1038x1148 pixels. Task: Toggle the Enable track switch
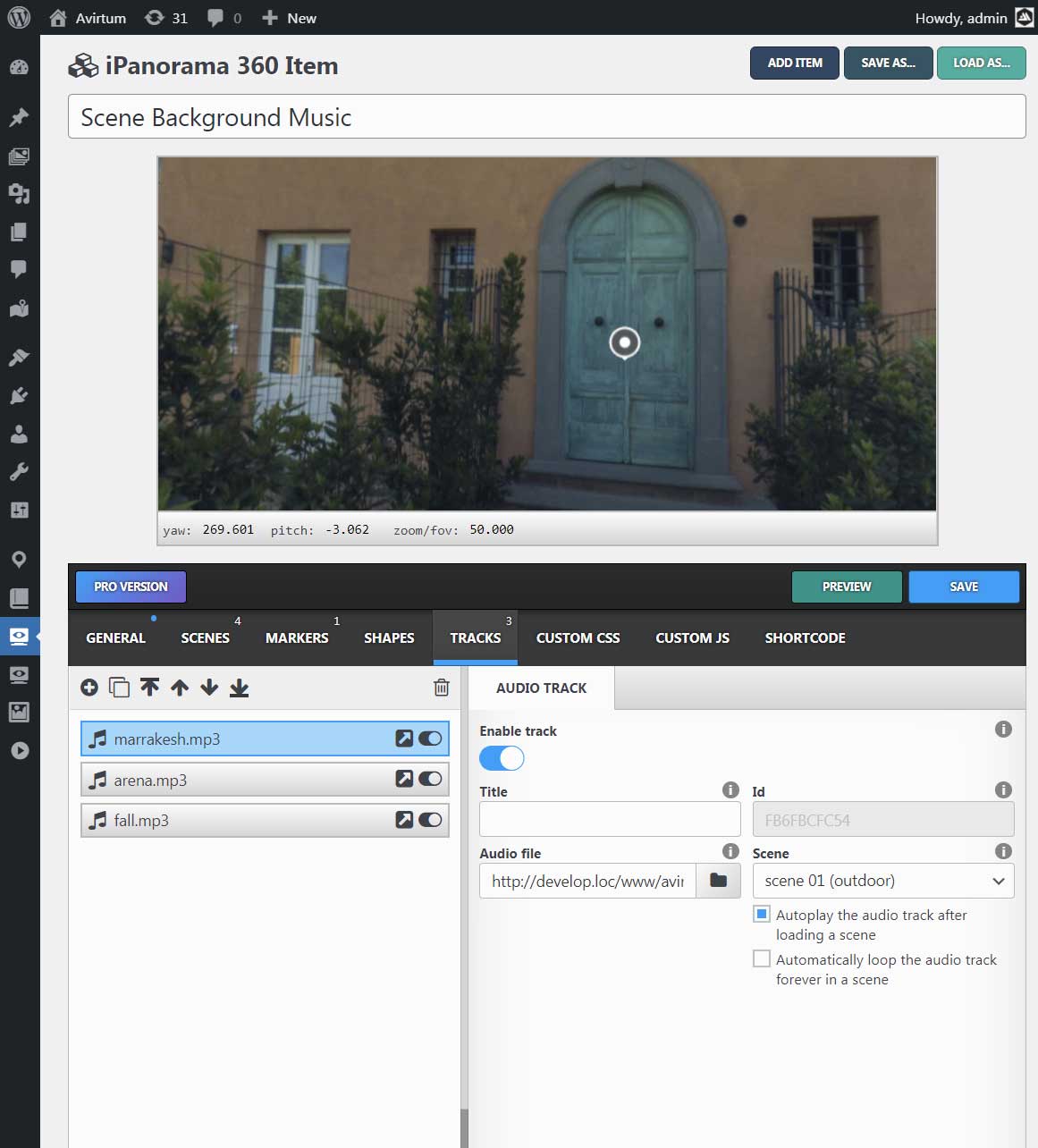502,758
